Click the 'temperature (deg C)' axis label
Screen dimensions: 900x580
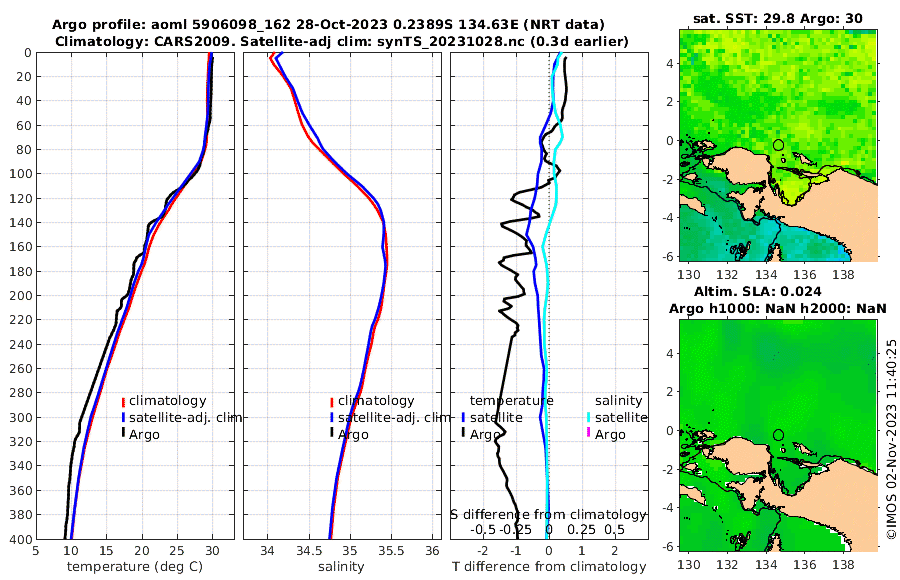pos(135,567)
